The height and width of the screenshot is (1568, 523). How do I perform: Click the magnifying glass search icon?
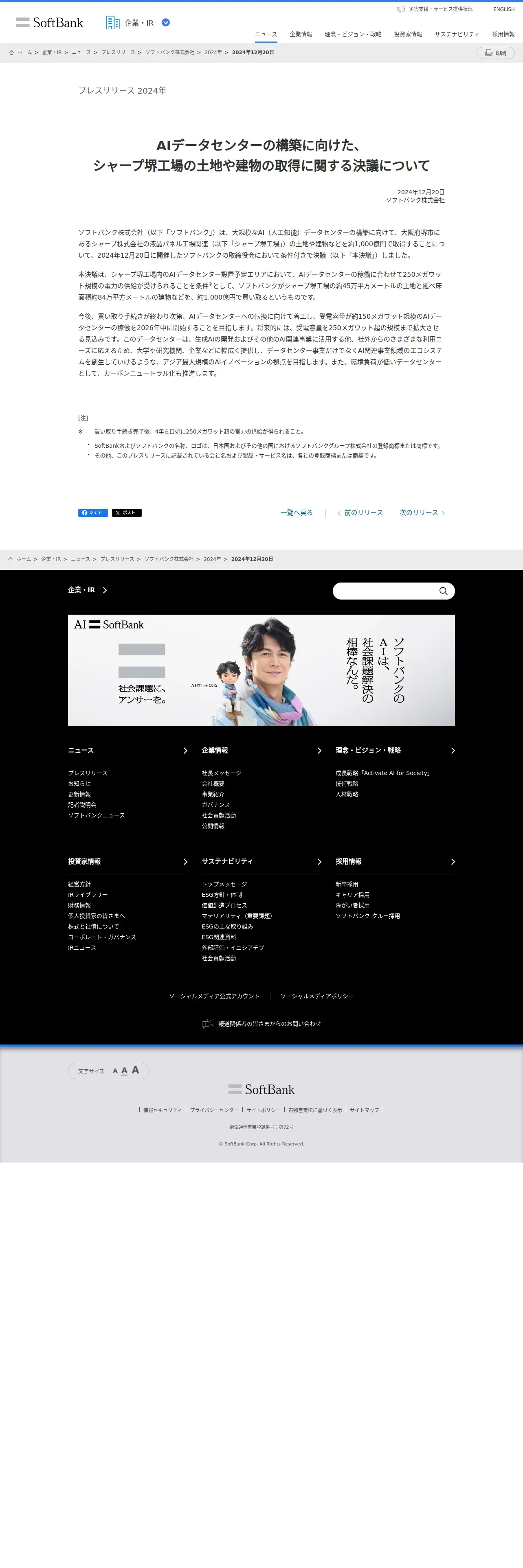(x=443, y=591)
